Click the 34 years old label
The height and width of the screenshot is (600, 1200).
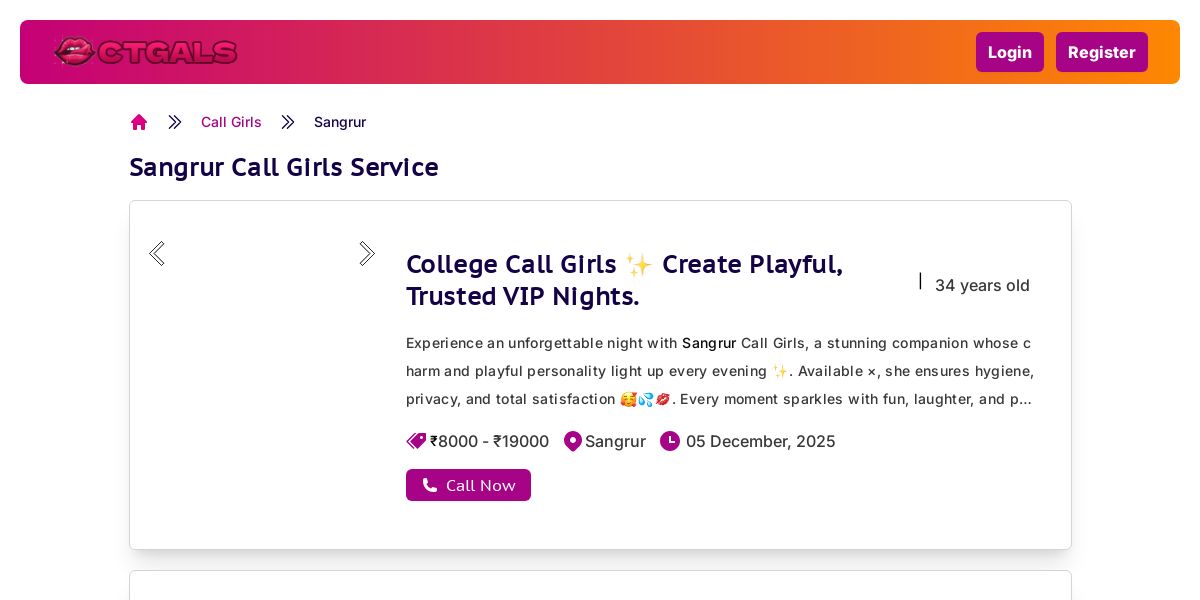point(982,285)
